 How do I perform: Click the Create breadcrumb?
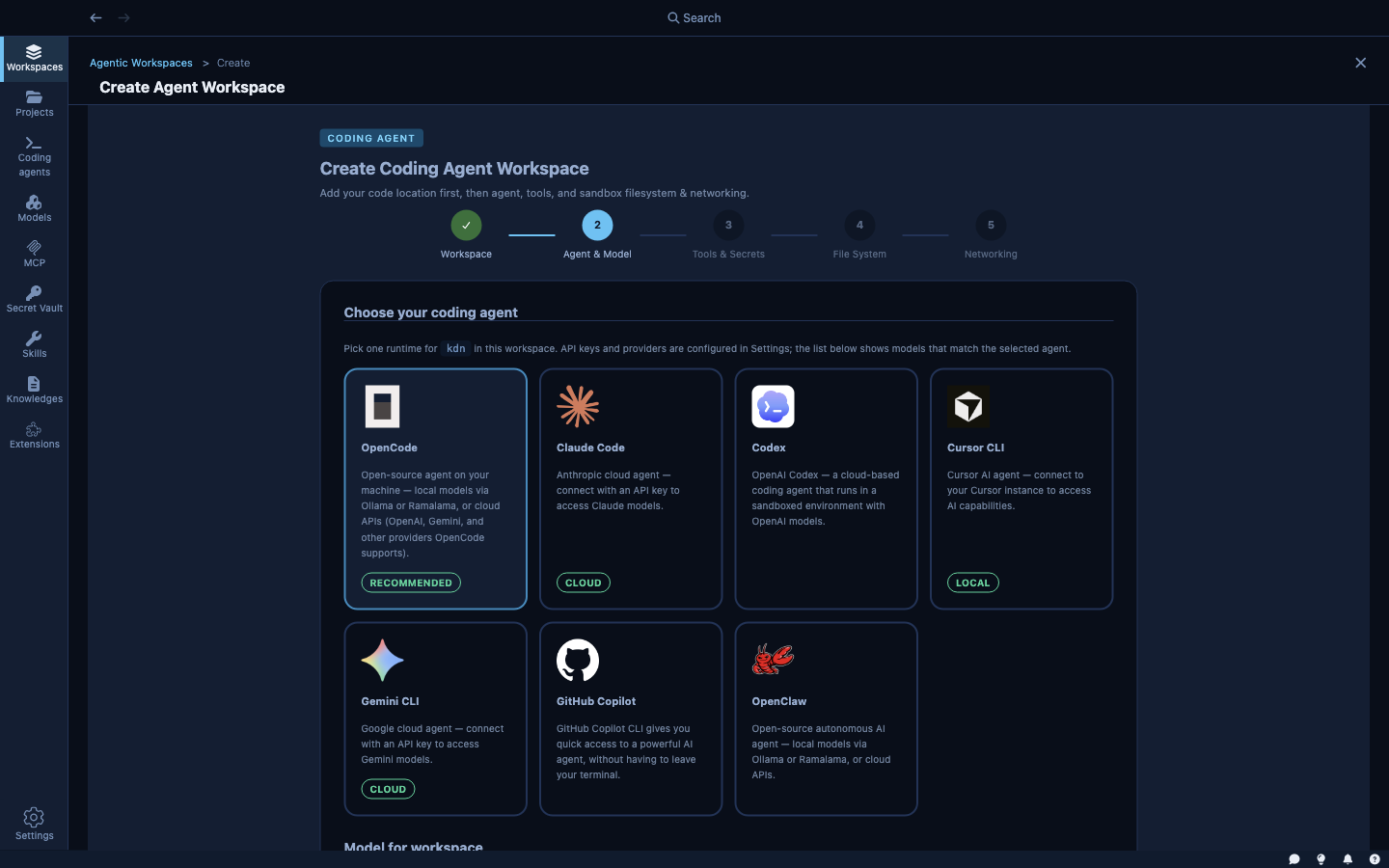(x=233, y=63)
